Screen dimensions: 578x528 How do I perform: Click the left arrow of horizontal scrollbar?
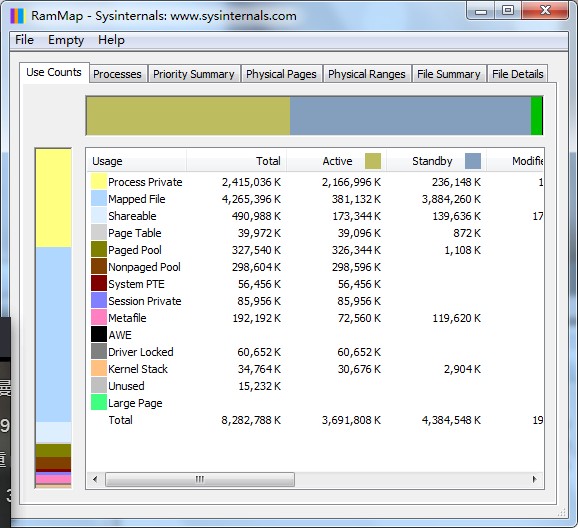pos(95,479)
